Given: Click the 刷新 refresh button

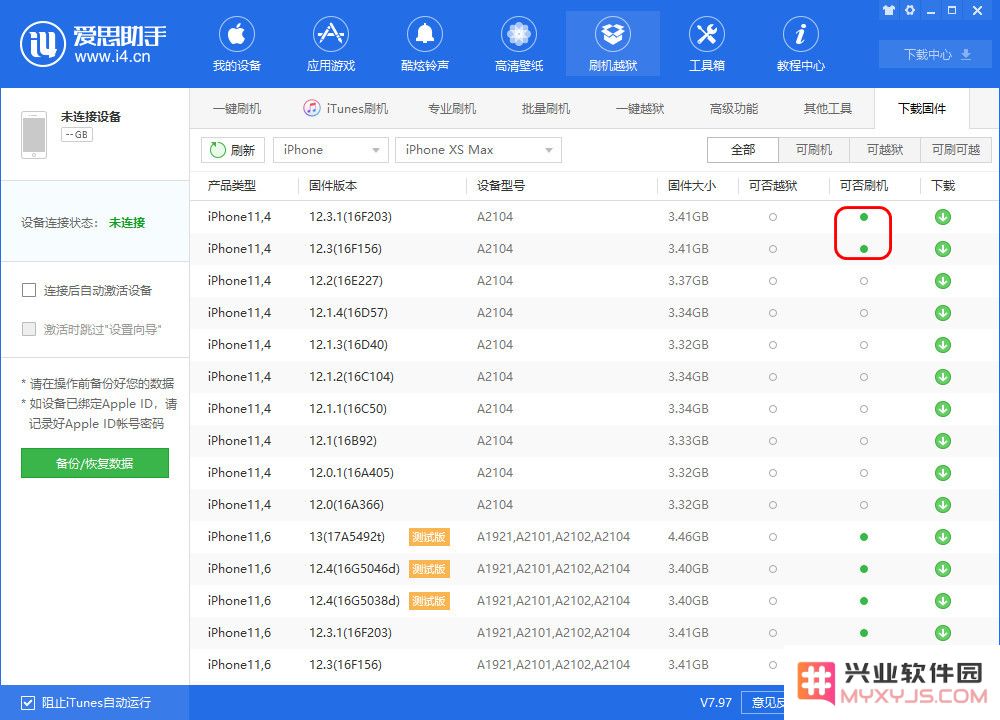Looking at the screenshot, I should point(233,150).
